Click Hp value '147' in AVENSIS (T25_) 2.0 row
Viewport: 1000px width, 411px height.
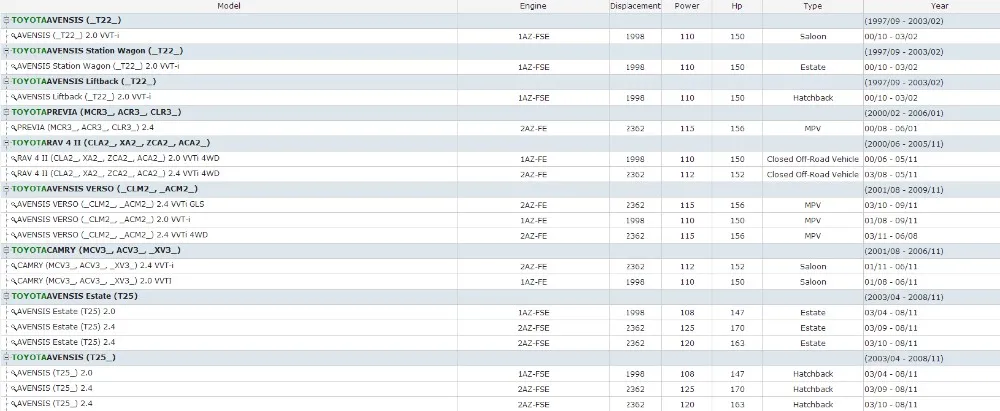tap(737, 374)
